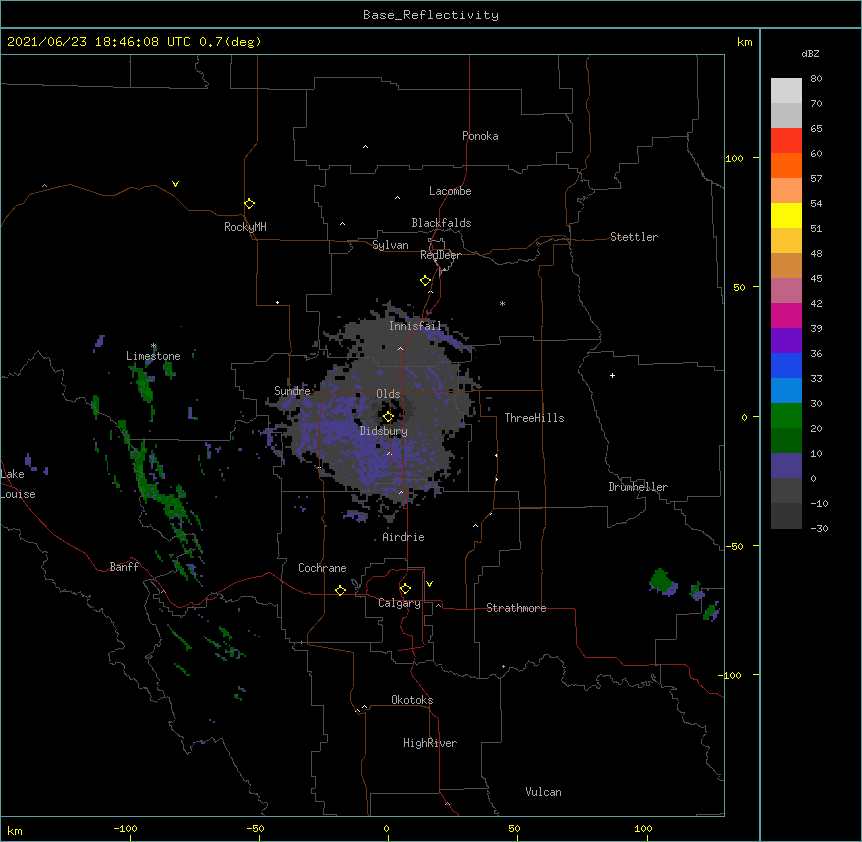This screenshot has height=842, width=862.
Task: Click the green swatch between 30 and 20
Action: point(786,416)
